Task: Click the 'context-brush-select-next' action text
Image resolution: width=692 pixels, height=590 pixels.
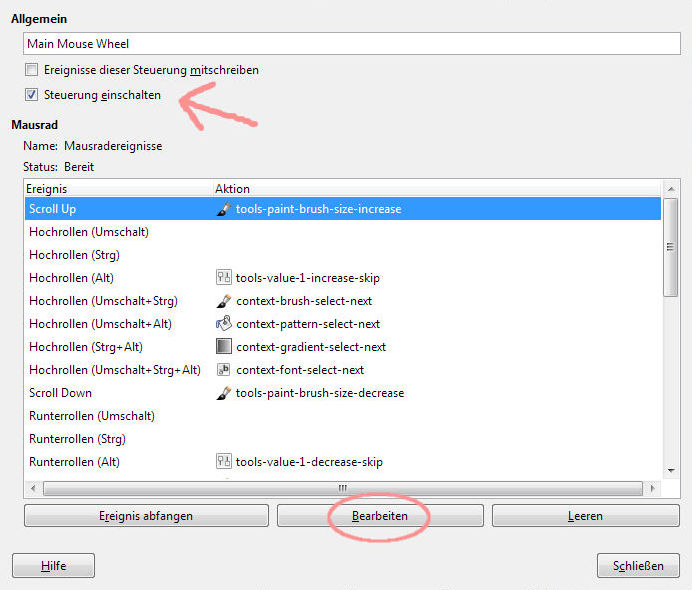Action: click(304, 301)
